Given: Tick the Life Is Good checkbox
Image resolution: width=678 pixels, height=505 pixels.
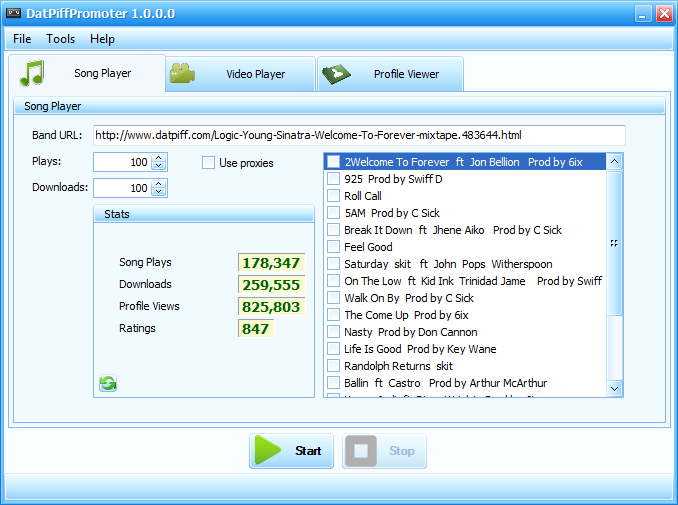Looking at the screenshot, I should coord(333,349).
